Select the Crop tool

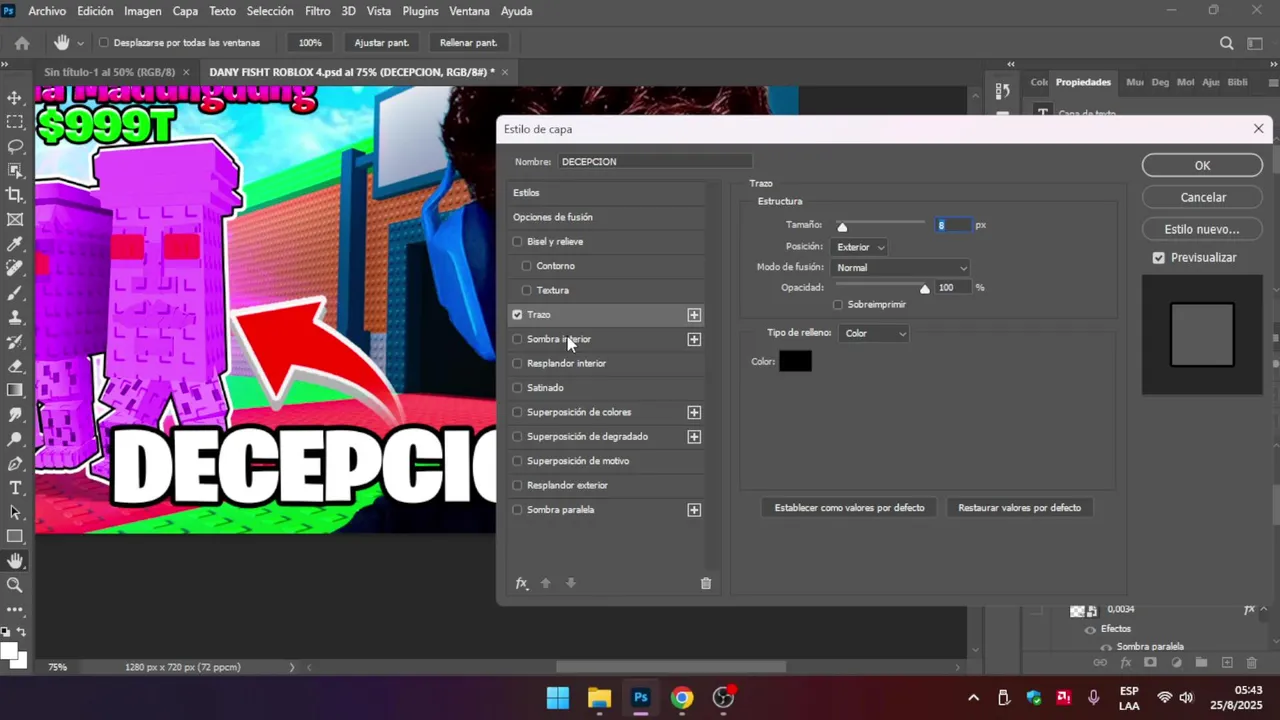pos(15,195)
